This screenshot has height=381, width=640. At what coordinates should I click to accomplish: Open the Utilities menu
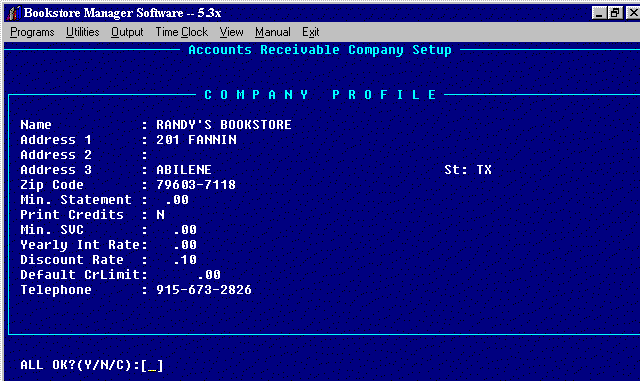coord(82,32)
